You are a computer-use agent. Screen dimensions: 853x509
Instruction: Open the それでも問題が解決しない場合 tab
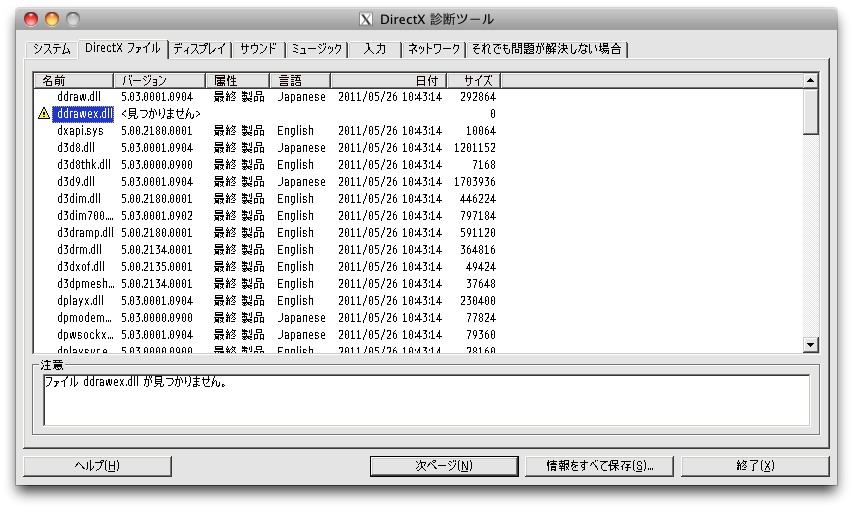pos(546,49)
